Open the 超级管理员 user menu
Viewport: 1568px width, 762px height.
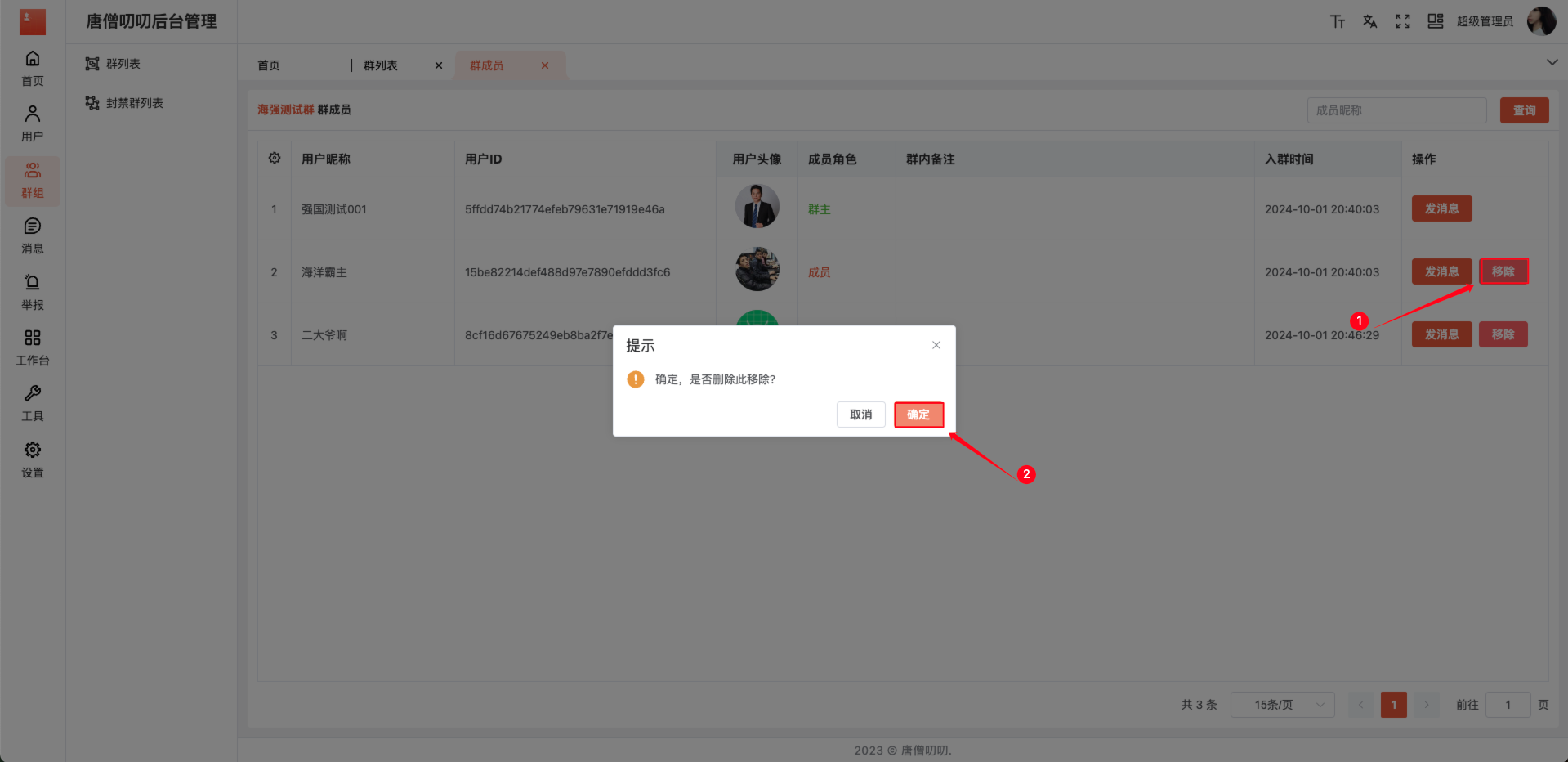[1485, 21]
